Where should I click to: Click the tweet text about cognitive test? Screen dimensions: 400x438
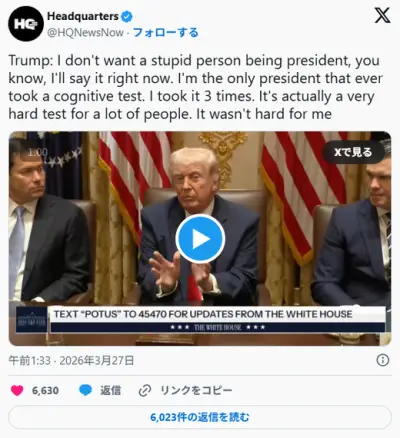click(195, 87)
